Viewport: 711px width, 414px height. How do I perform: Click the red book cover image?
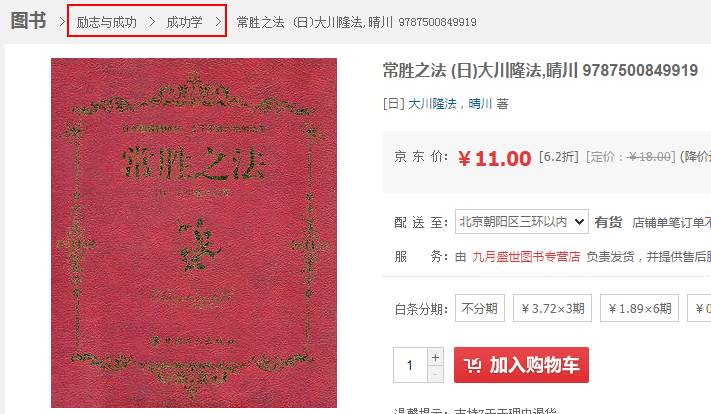coord(194,233)
